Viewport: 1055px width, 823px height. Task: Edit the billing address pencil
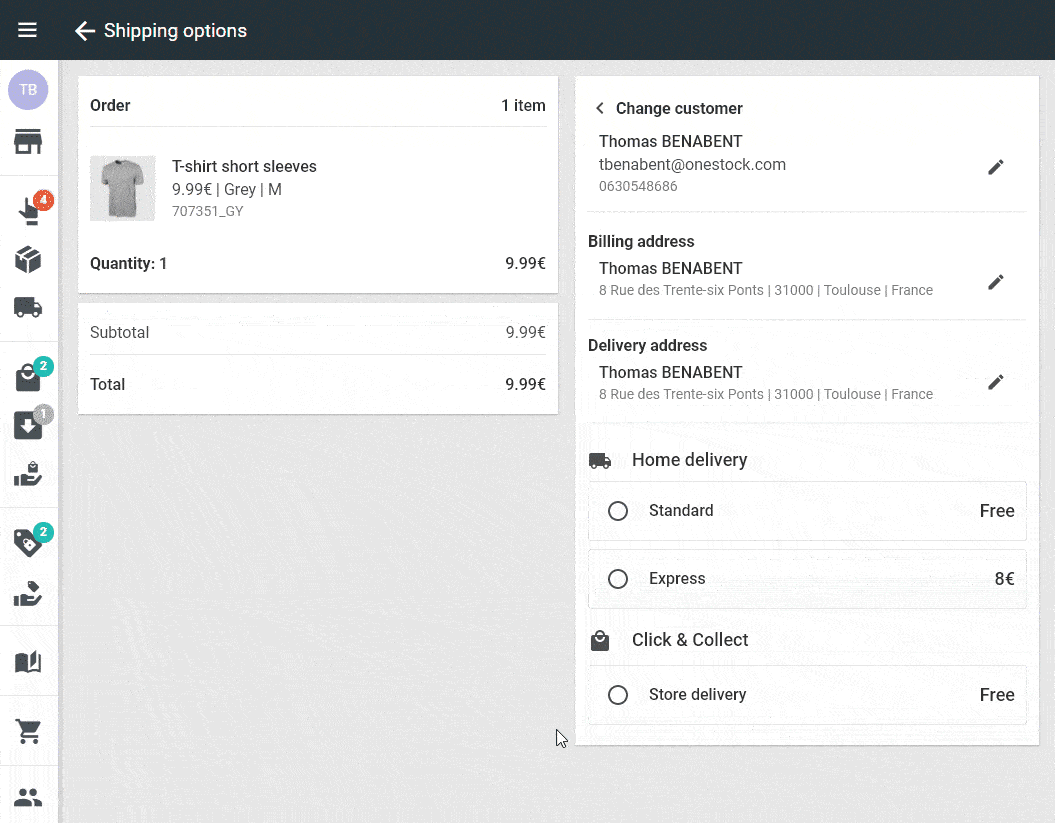click(x=996, y=282)
